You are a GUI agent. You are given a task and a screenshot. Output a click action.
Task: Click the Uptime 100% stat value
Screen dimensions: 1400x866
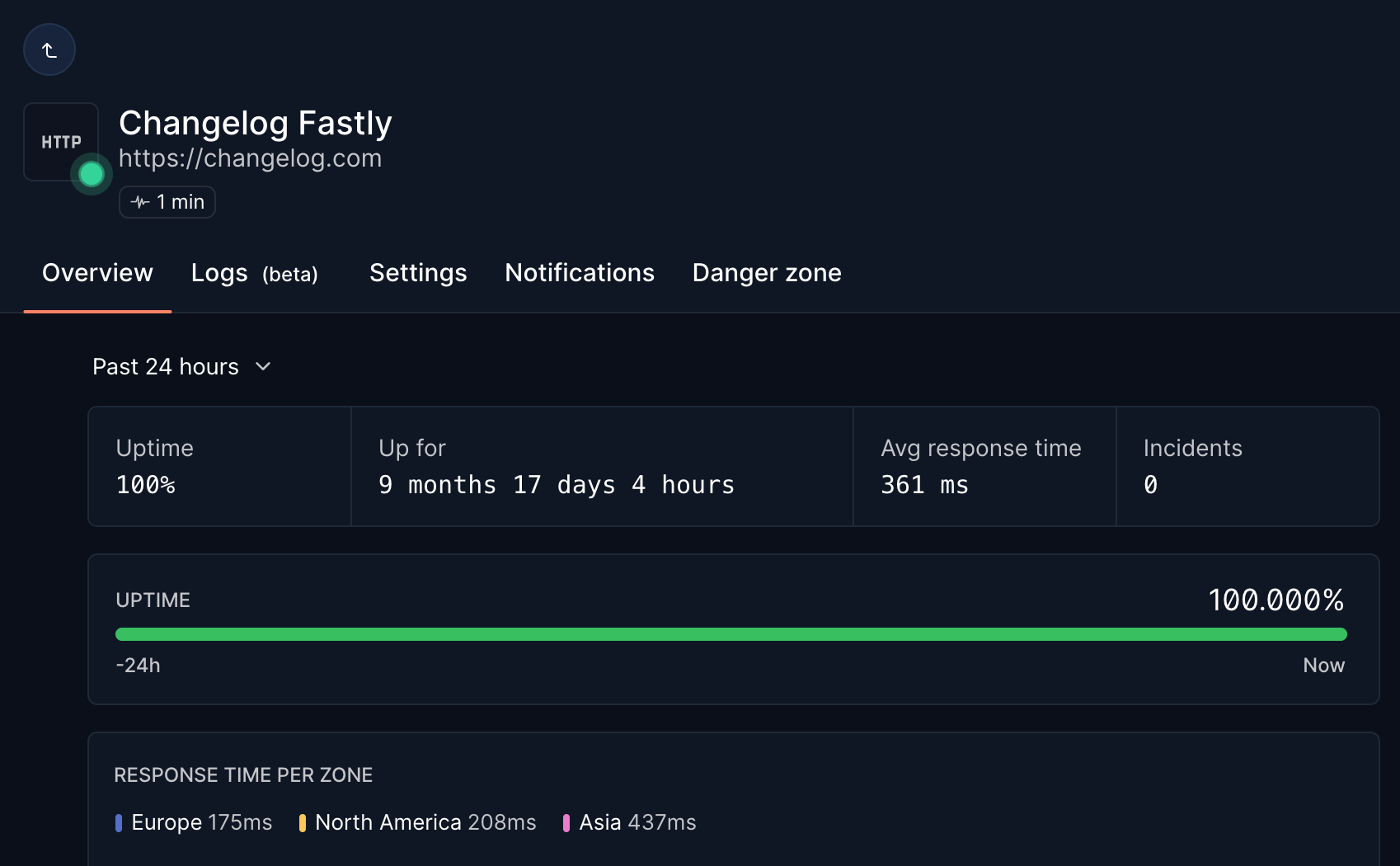click(146, 485)
